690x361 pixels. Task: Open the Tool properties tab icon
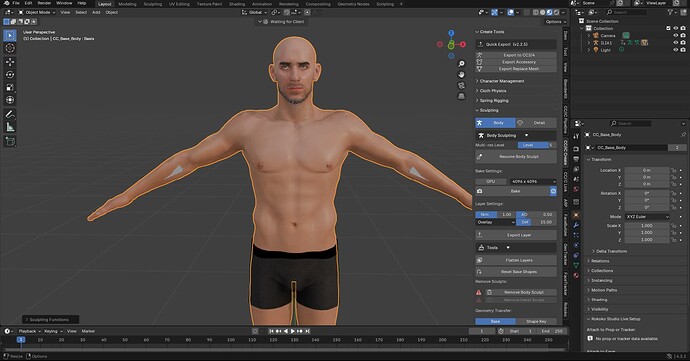point(576,137)
